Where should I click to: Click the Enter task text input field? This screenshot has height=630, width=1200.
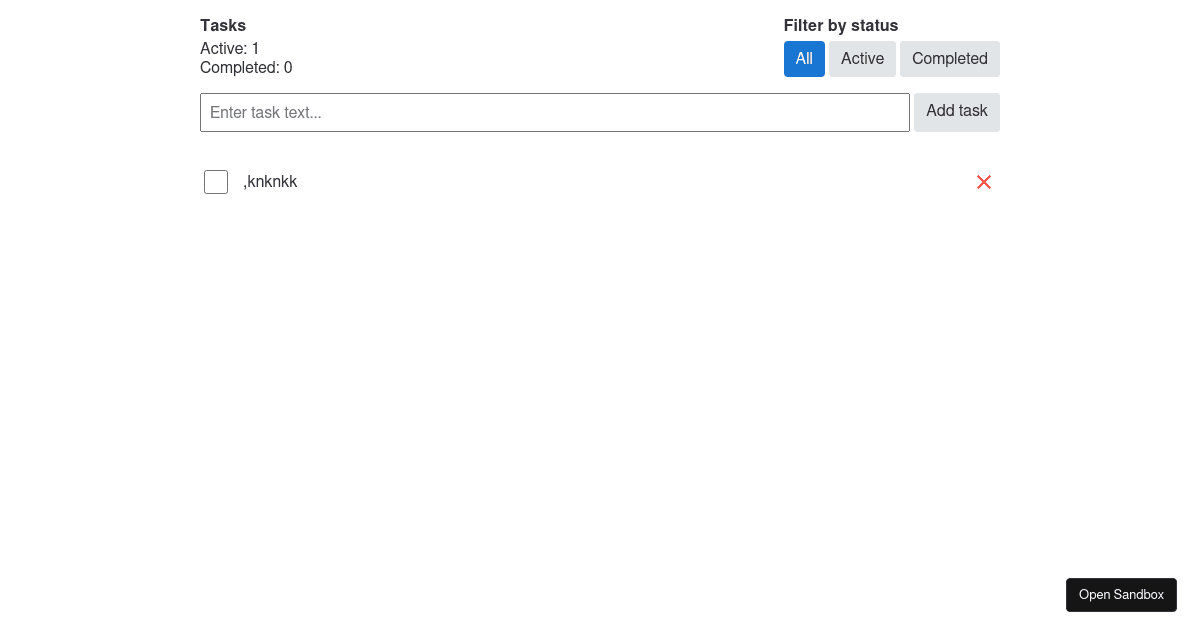pyautogui.click(x=555, y=112)
